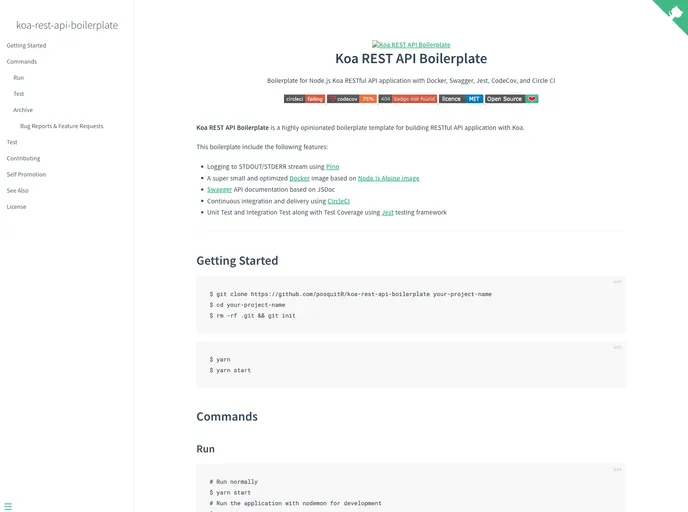Go to License in sidebar
688x512 pixels.
16,207
